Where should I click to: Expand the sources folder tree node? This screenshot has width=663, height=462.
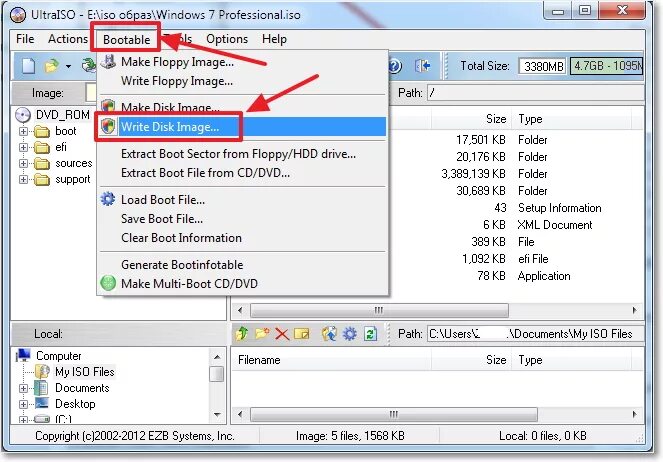pos(23,164)
